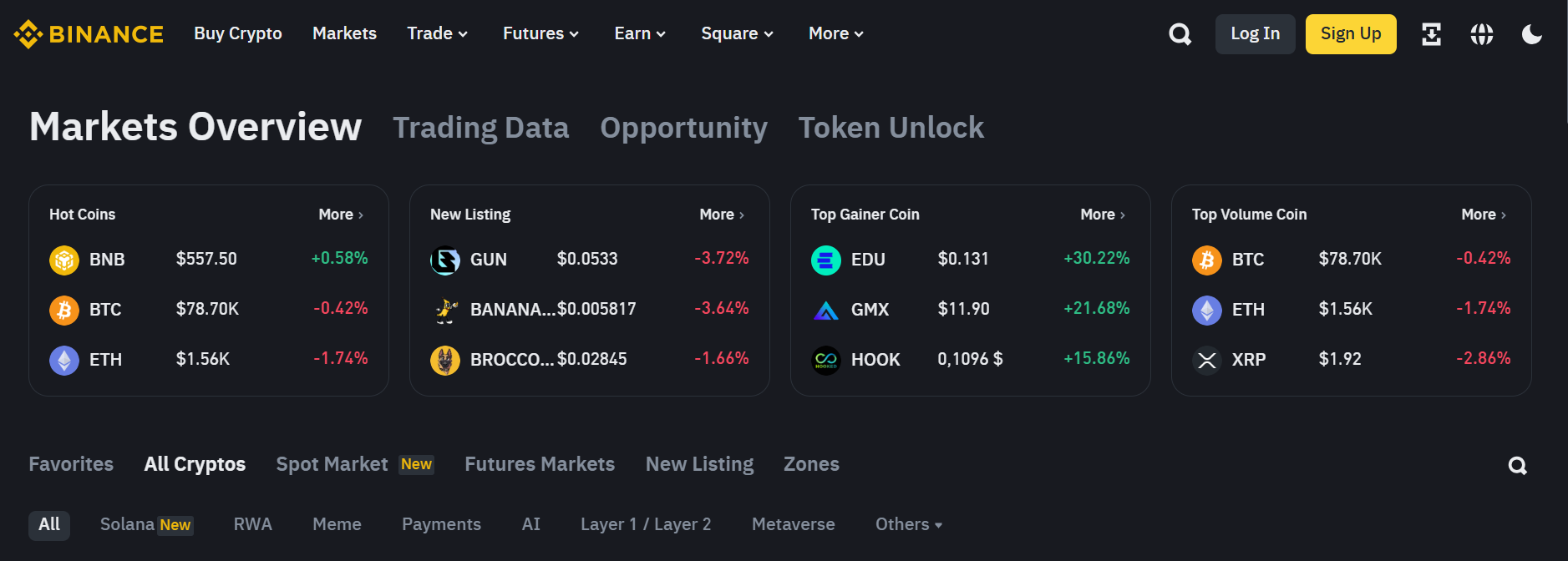1568x561 pixels.
Task: Filter by the Solana category
Action: (x=147, y=524)
